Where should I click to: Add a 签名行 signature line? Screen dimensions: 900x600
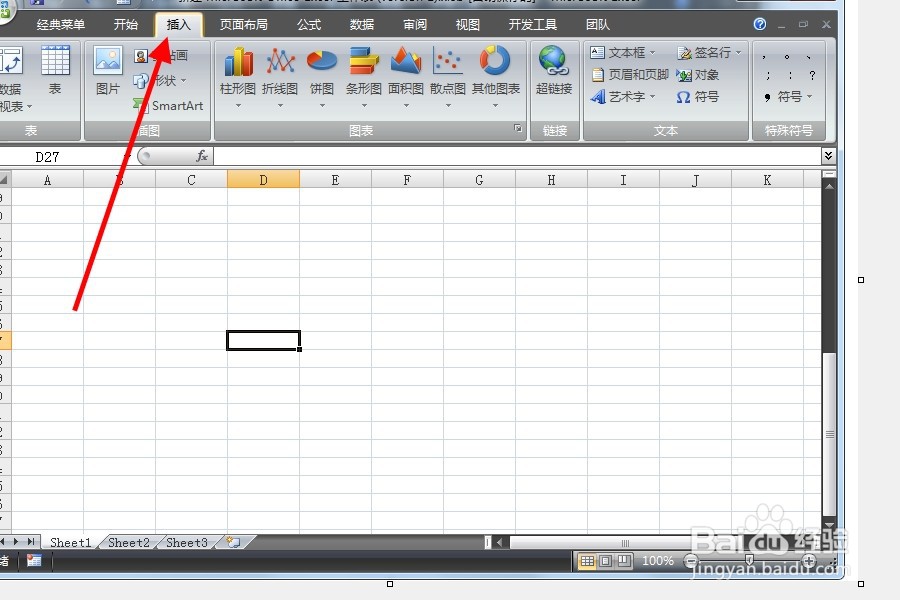click(709, 53)
